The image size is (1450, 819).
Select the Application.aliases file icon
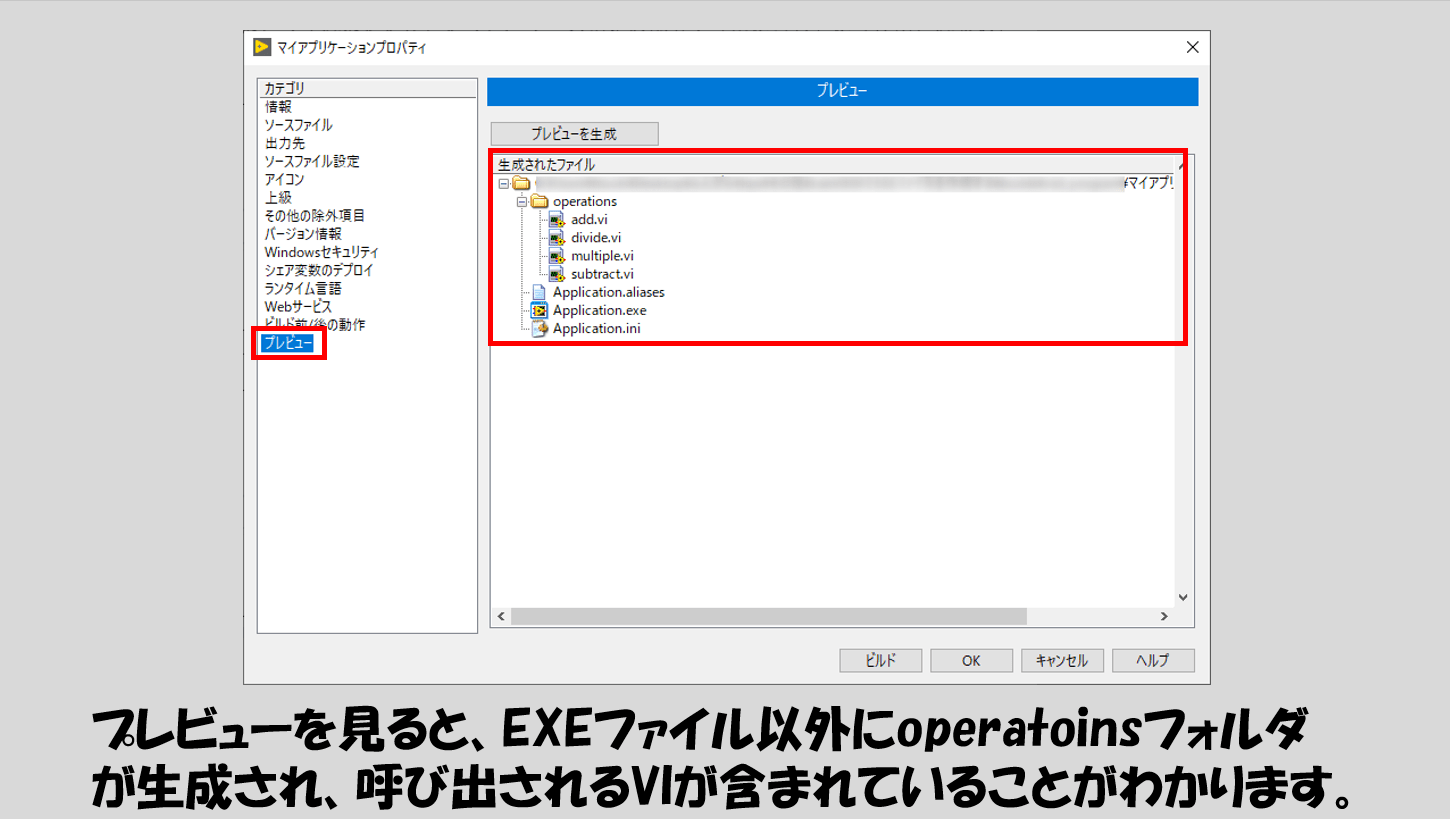(x=540, y=292)
